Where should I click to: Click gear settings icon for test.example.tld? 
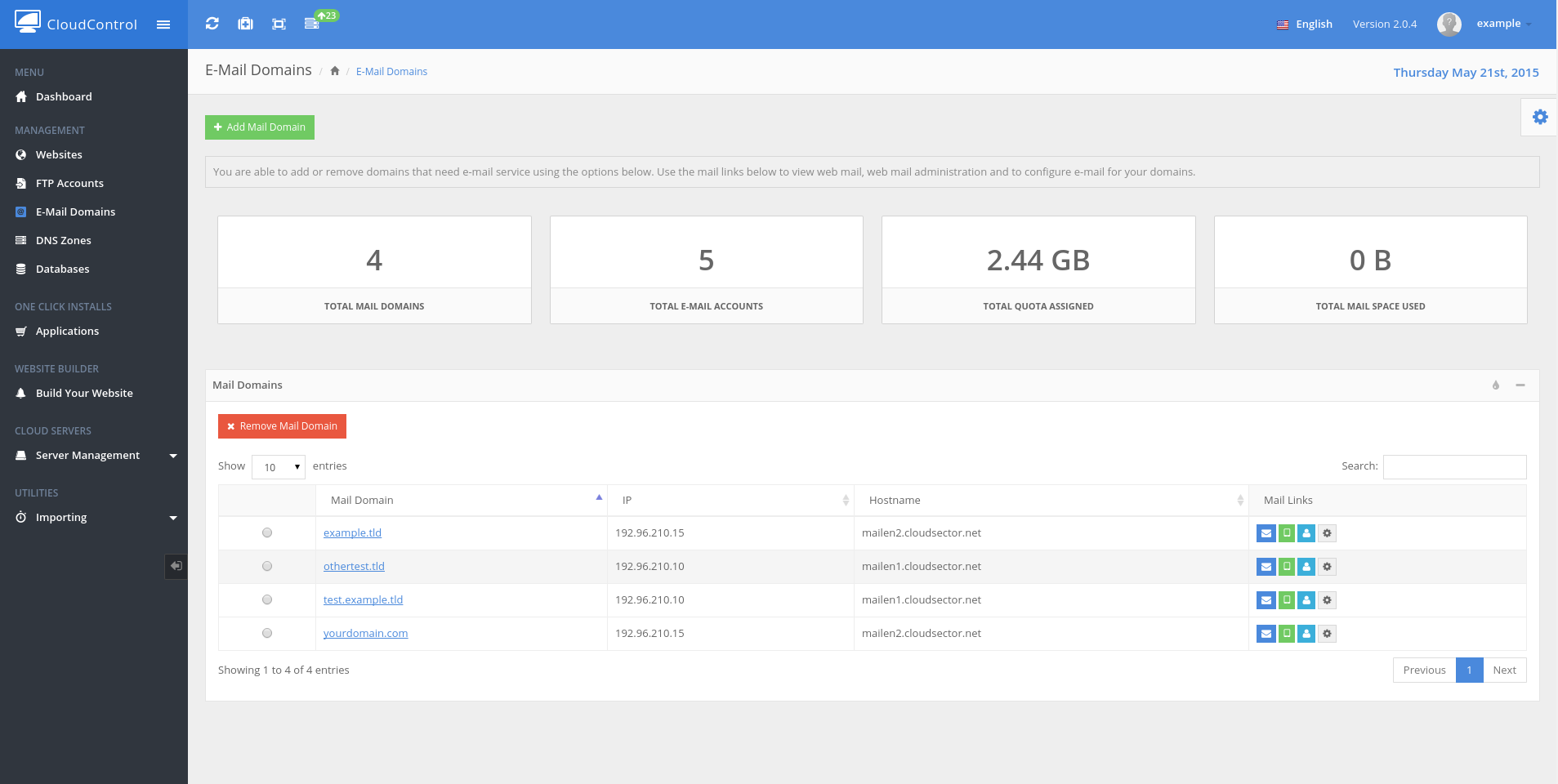1327,600
